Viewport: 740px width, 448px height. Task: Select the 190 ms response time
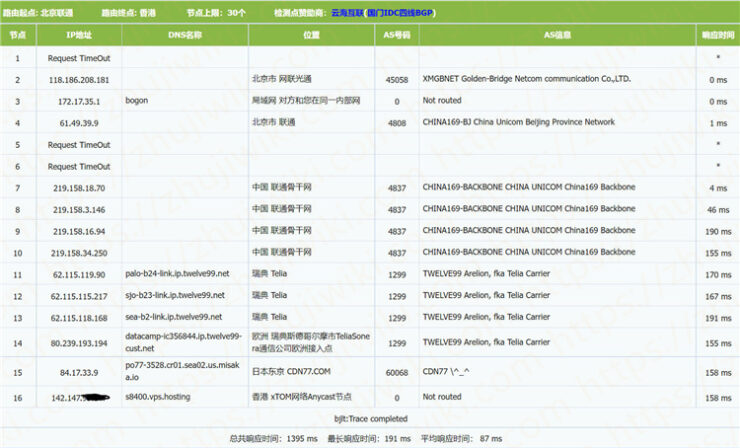pyautogui.click(x=718, y=231)
